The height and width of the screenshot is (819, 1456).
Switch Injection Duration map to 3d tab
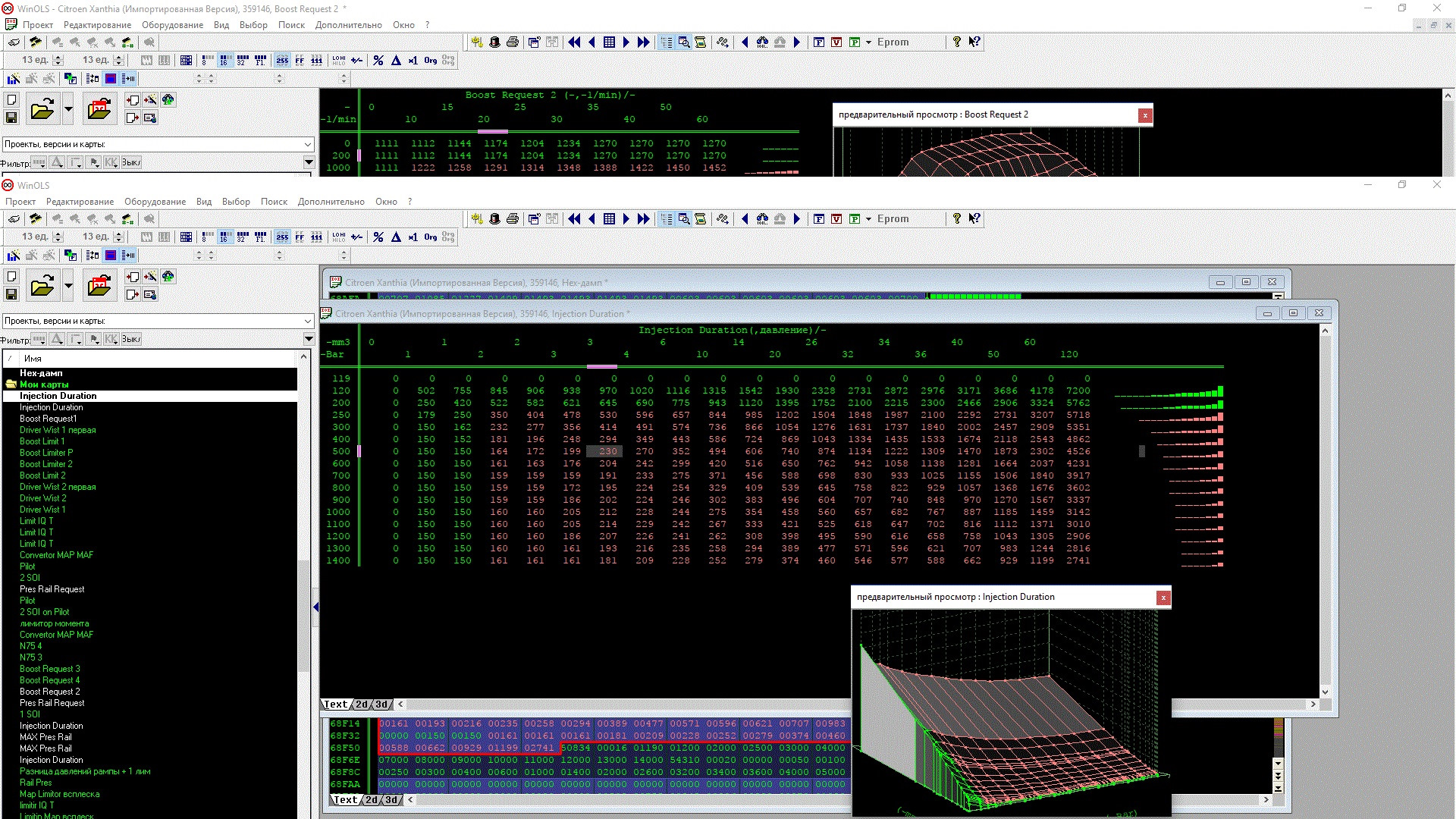pos(381,704)
